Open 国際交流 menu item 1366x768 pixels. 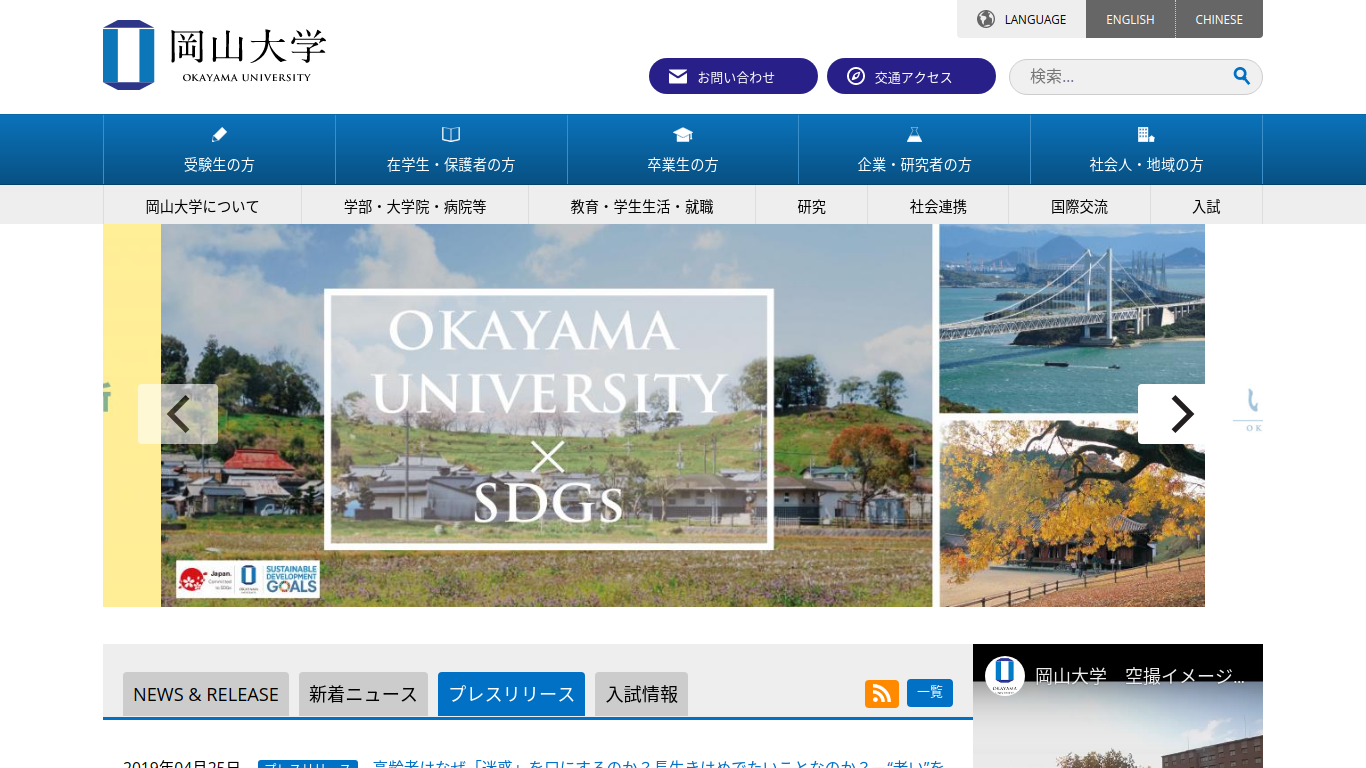click(1079, 206)
